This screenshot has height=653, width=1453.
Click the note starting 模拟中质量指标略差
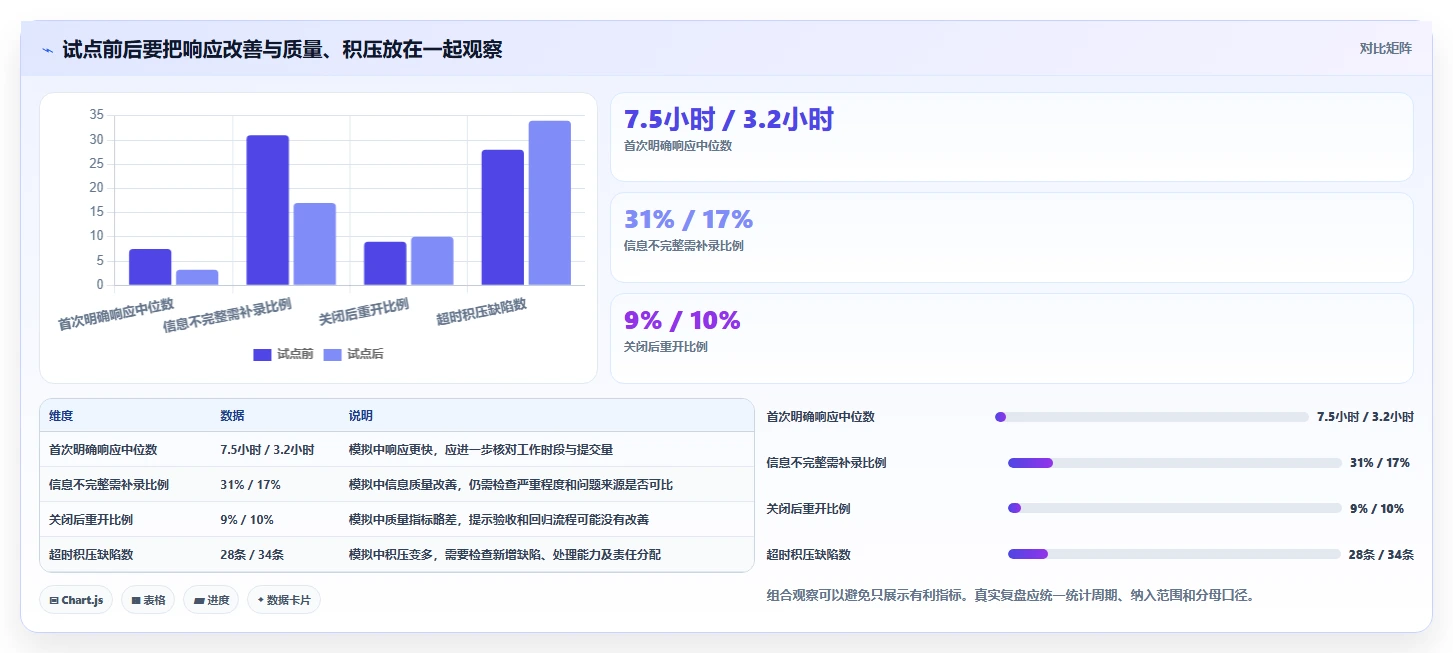coord(499,520)
